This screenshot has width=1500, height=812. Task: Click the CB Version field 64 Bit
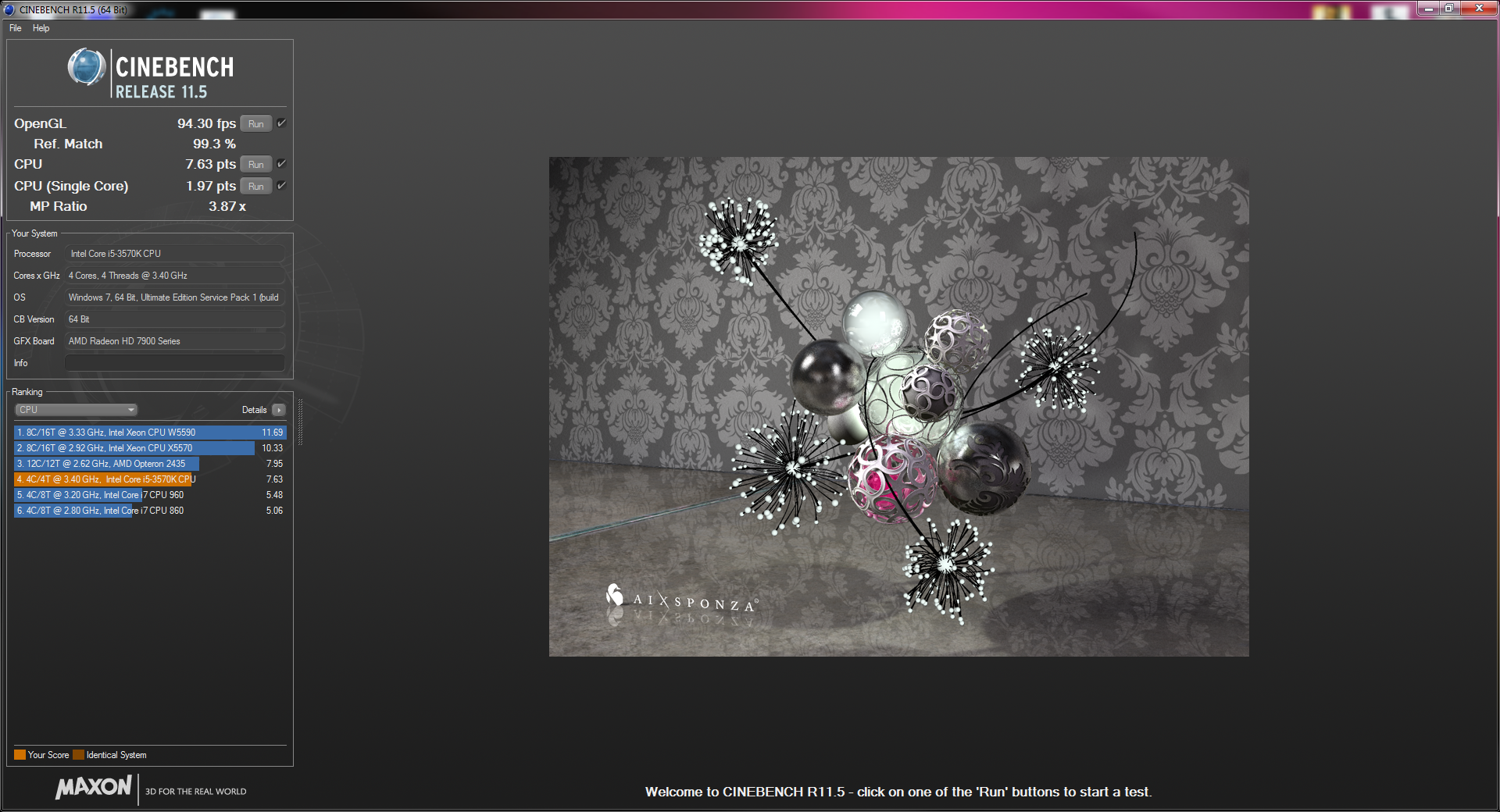click(x=175, y=319)
